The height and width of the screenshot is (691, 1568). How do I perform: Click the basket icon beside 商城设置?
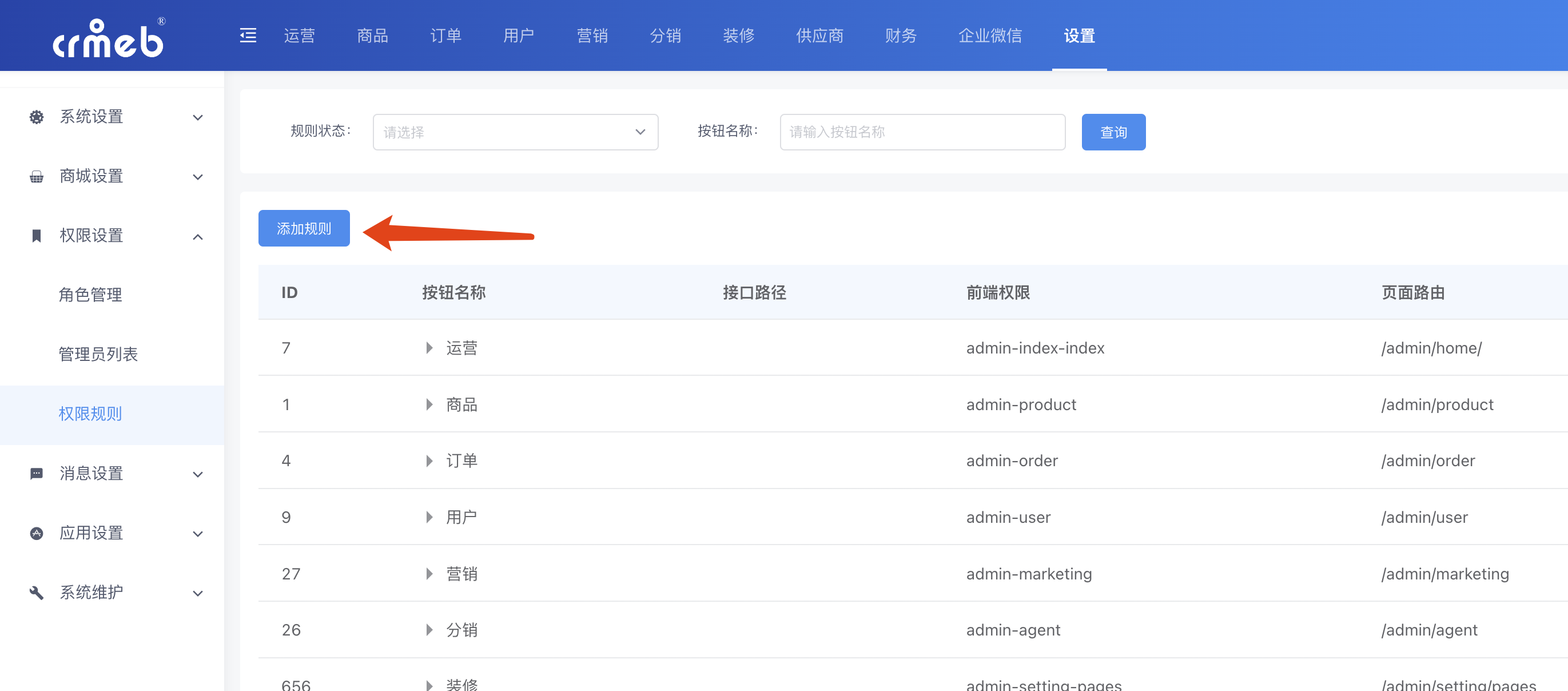click(x=37, y=177)
